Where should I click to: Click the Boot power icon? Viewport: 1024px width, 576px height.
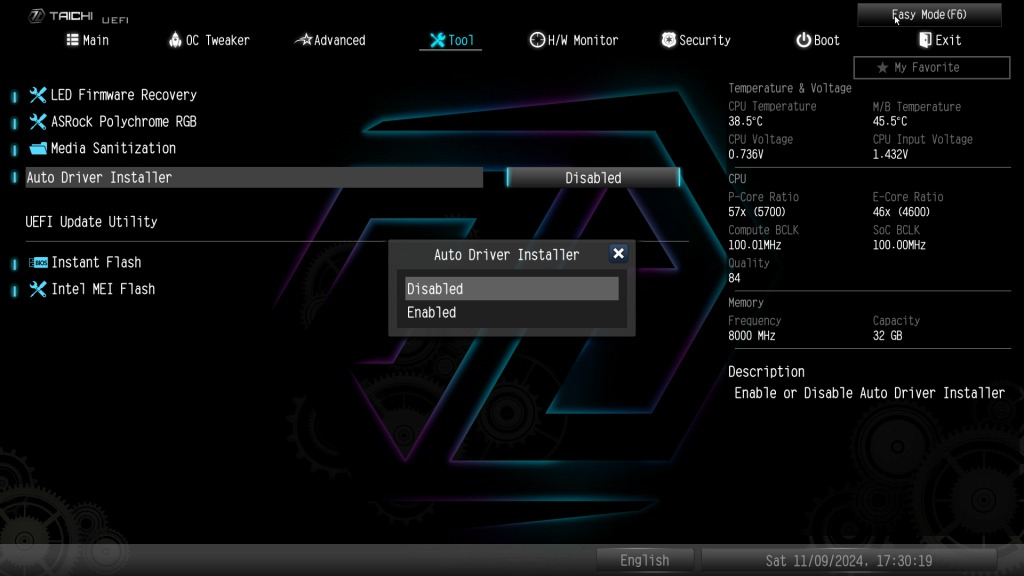pos(803,40)
